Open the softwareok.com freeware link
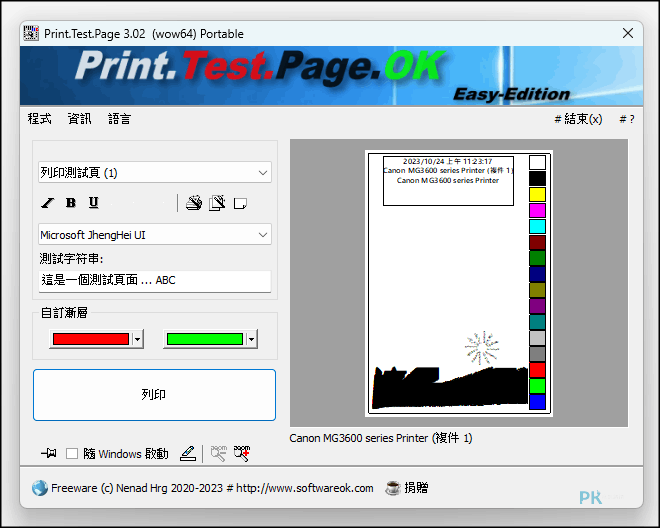The width and height of the screenshot is (660, 528). 212,488
